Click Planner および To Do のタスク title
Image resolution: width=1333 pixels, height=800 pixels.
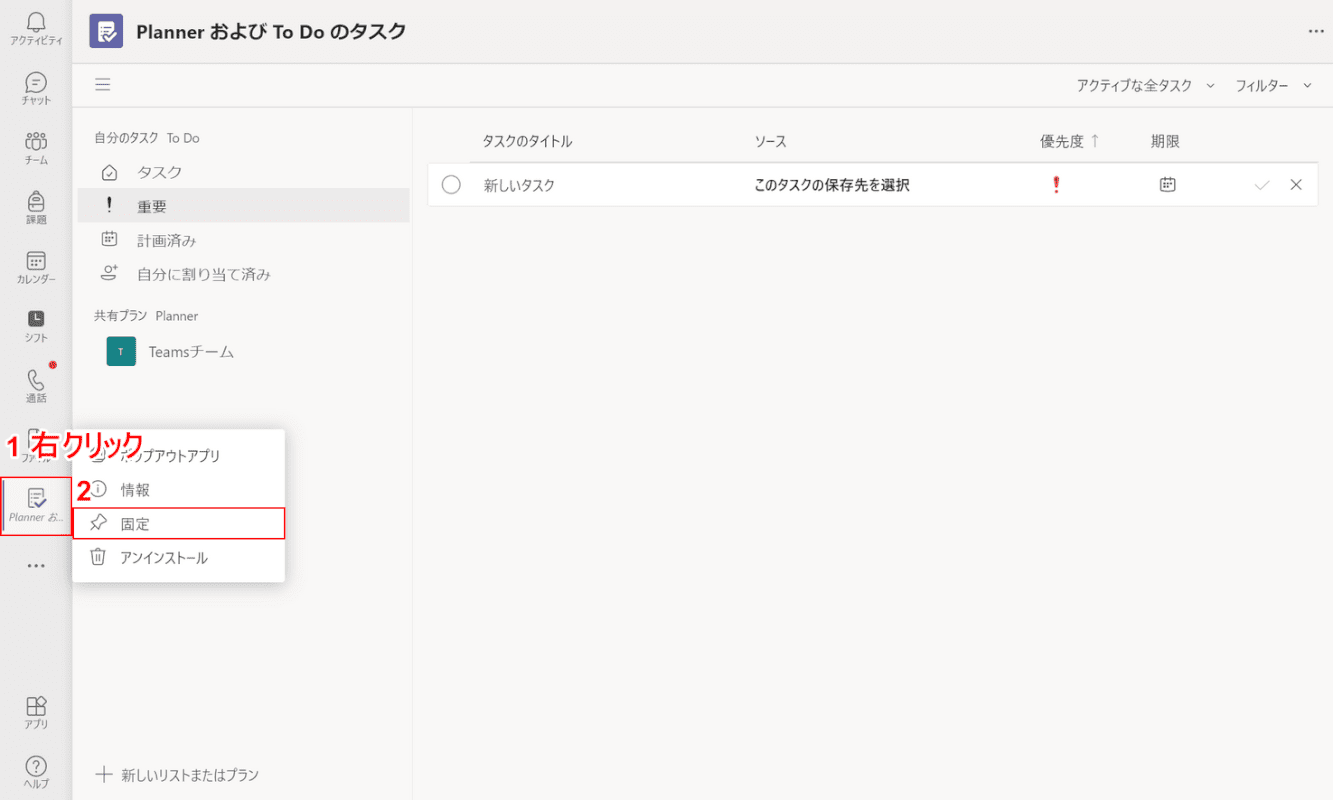coord(272,31)
